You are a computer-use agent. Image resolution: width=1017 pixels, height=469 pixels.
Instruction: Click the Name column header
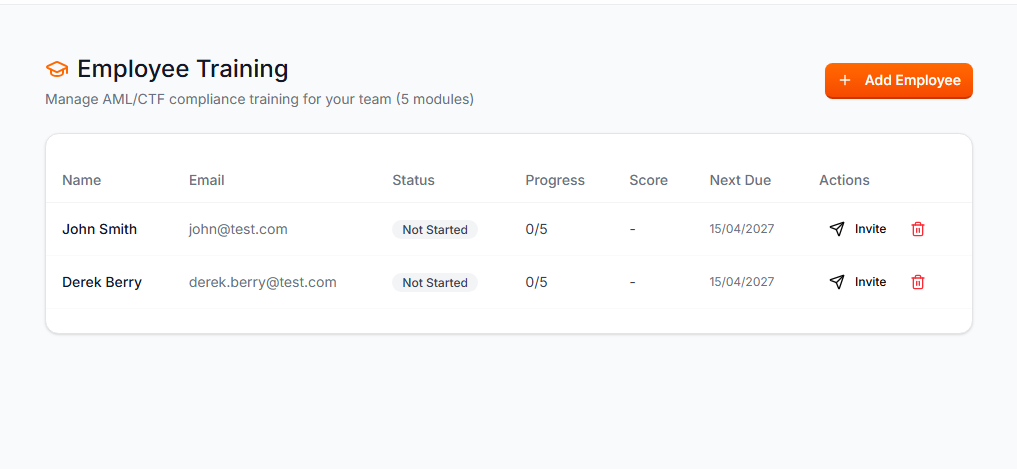coord(81,181)
